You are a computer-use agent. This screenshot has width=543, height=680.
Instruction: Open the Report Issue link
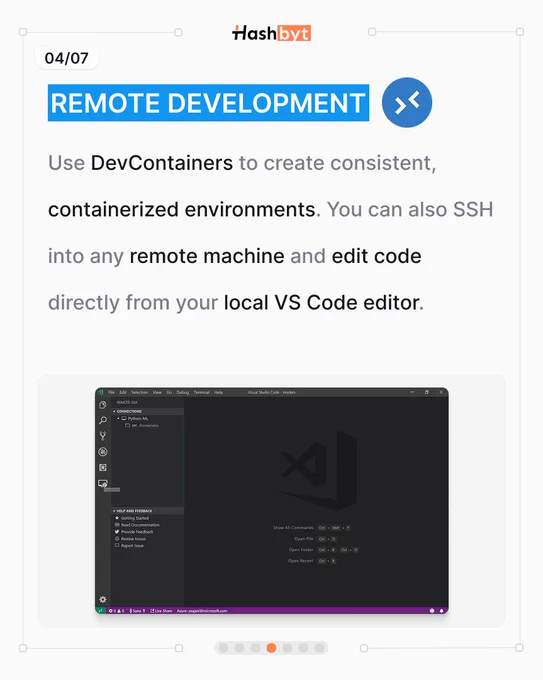[132, 546]
